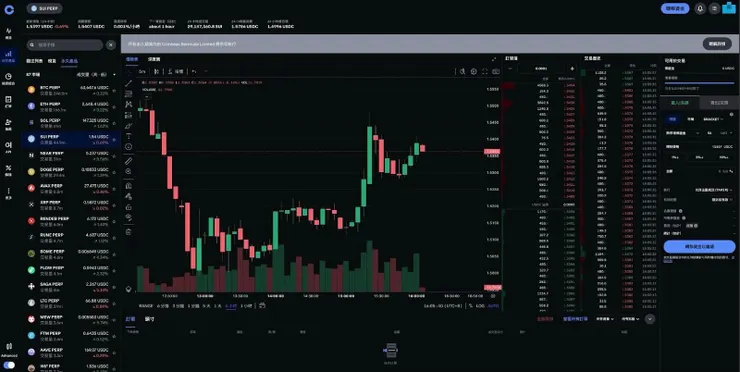Image resolution: width=740 pixels, height=372 pixels.
Task: Favorite ETH PERP with its star
Action: pos(114,107)
